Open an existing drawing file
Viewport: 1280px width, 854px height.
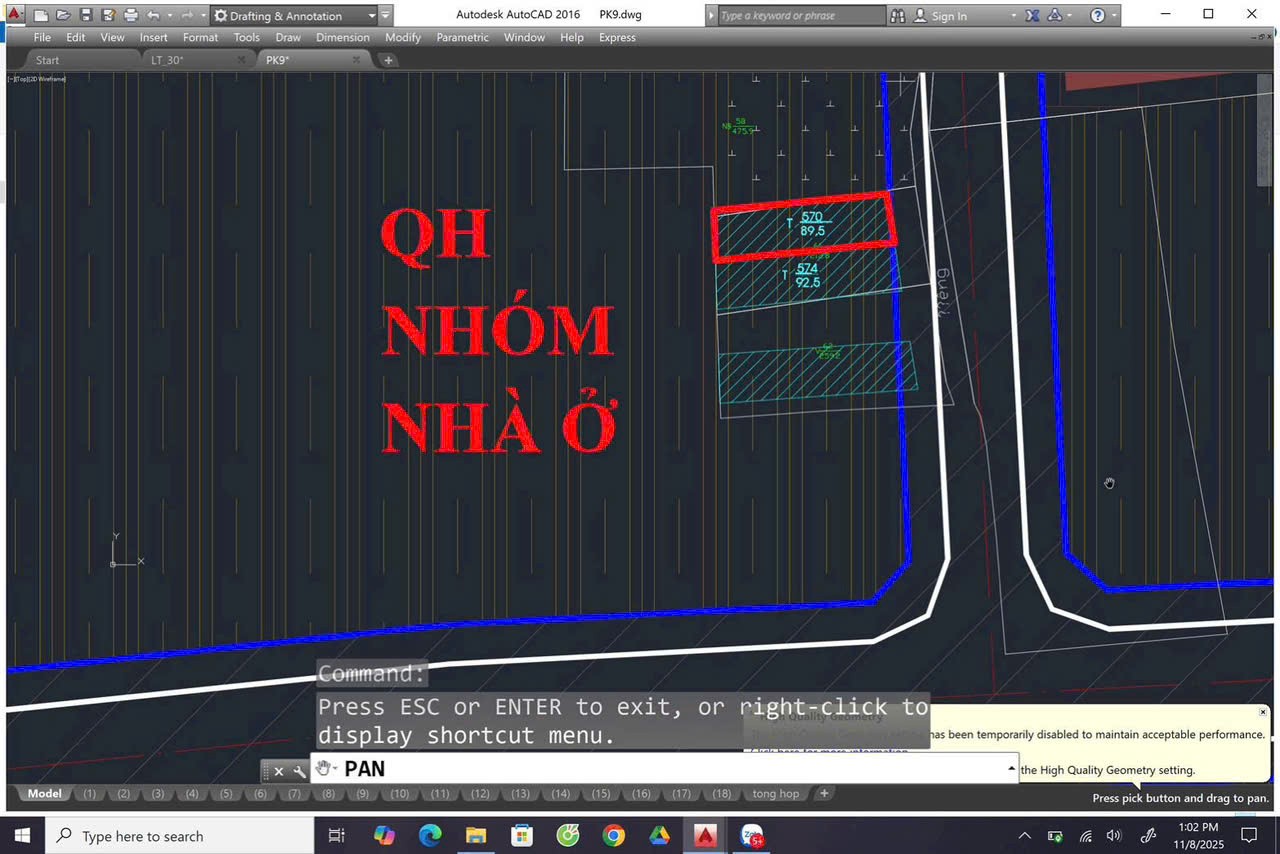point(64,14)
